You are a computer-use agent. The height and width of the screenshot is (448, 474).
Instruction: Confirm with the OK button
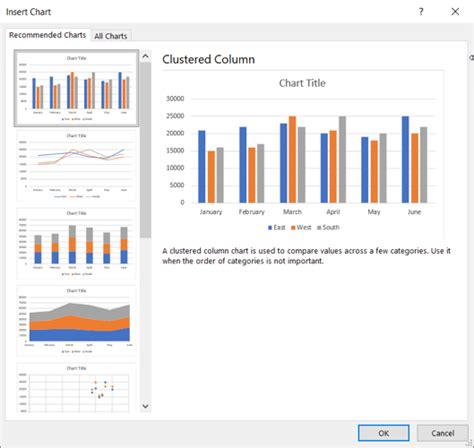[383, 433]
